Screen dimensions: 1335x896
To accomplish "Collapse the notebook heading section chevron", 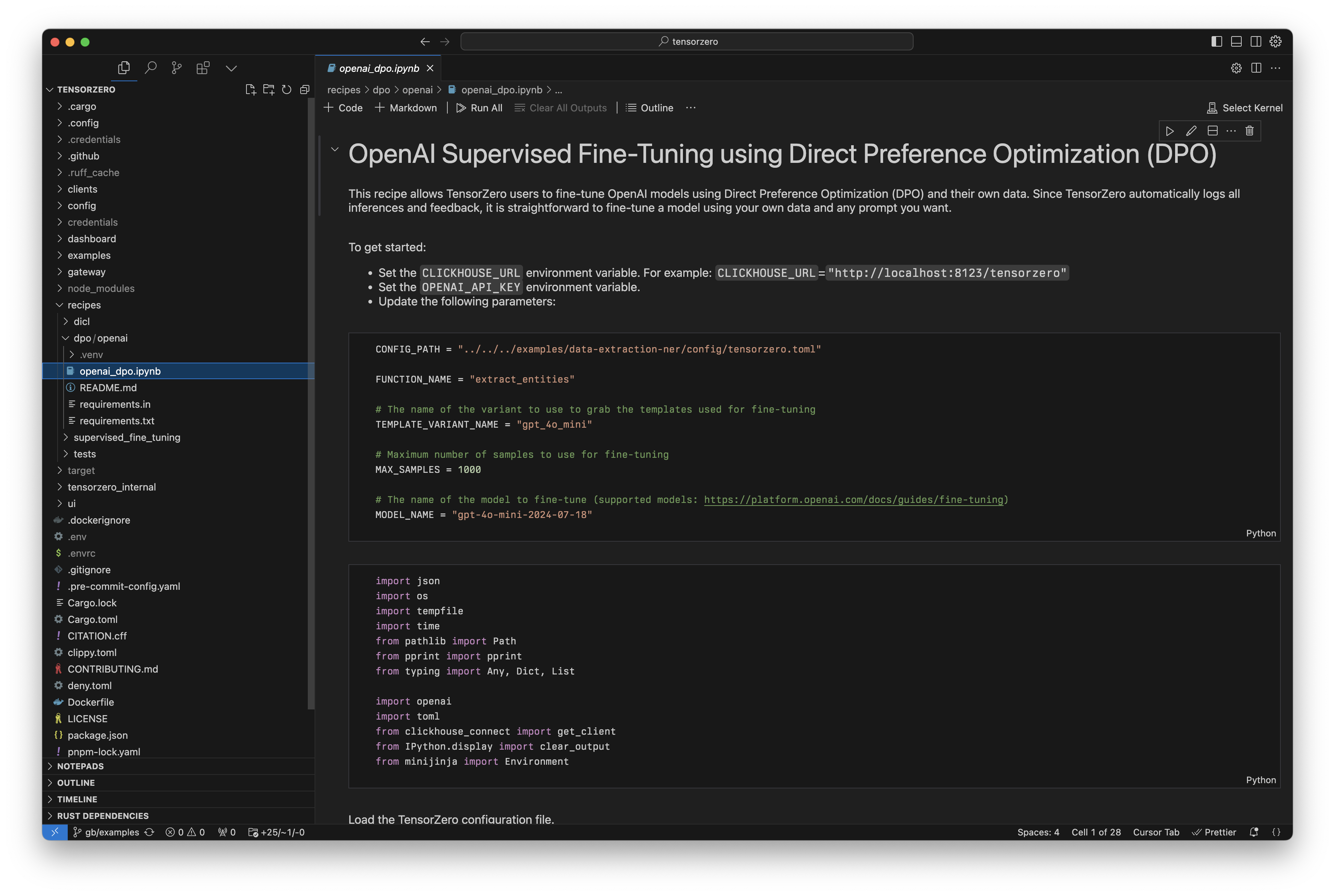I will (x=335, y=150).
